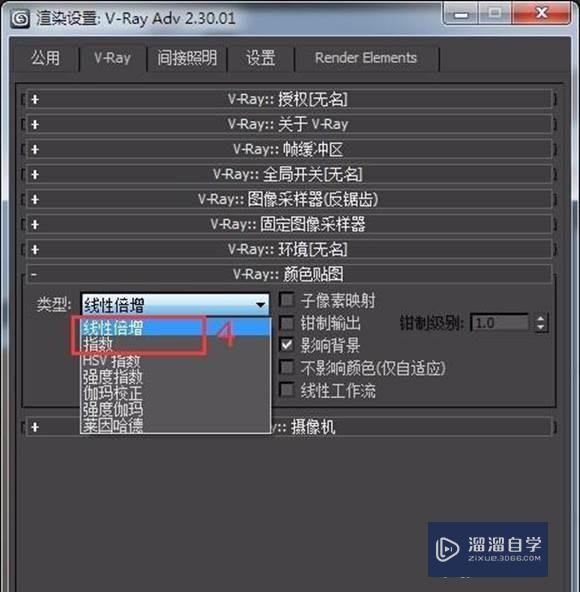
Task: Enable 不影响颜色(仅自适应) checkbox
Action: (287, 368)
